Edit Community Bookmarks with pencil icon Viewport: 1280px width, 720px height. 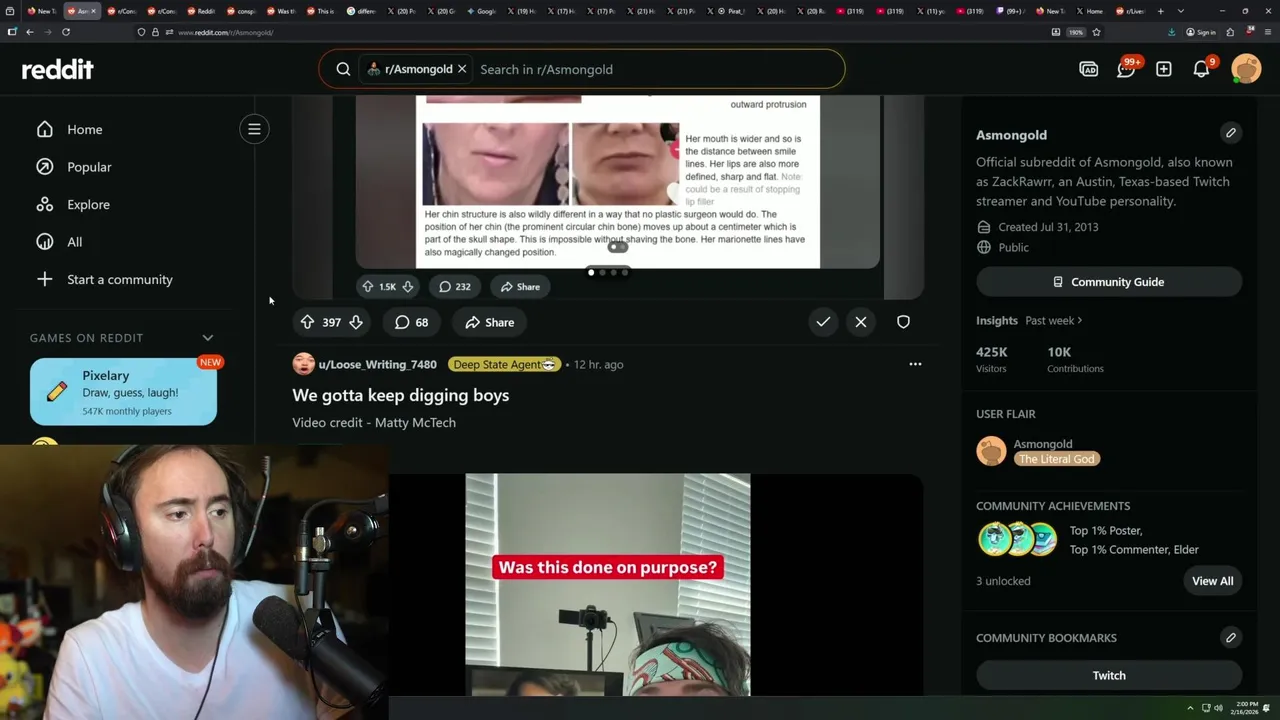(x=1231, y=637)
